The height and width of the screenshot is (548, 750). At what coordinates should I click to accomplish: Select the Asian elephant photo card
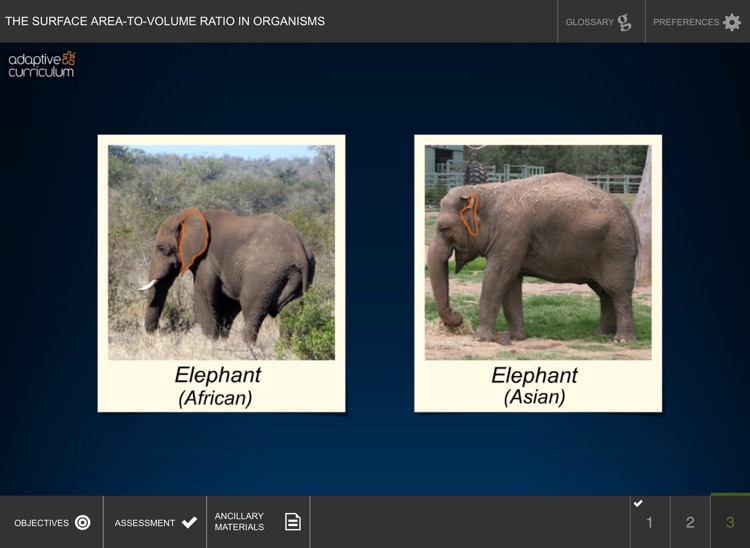click(x=538, y=273)
